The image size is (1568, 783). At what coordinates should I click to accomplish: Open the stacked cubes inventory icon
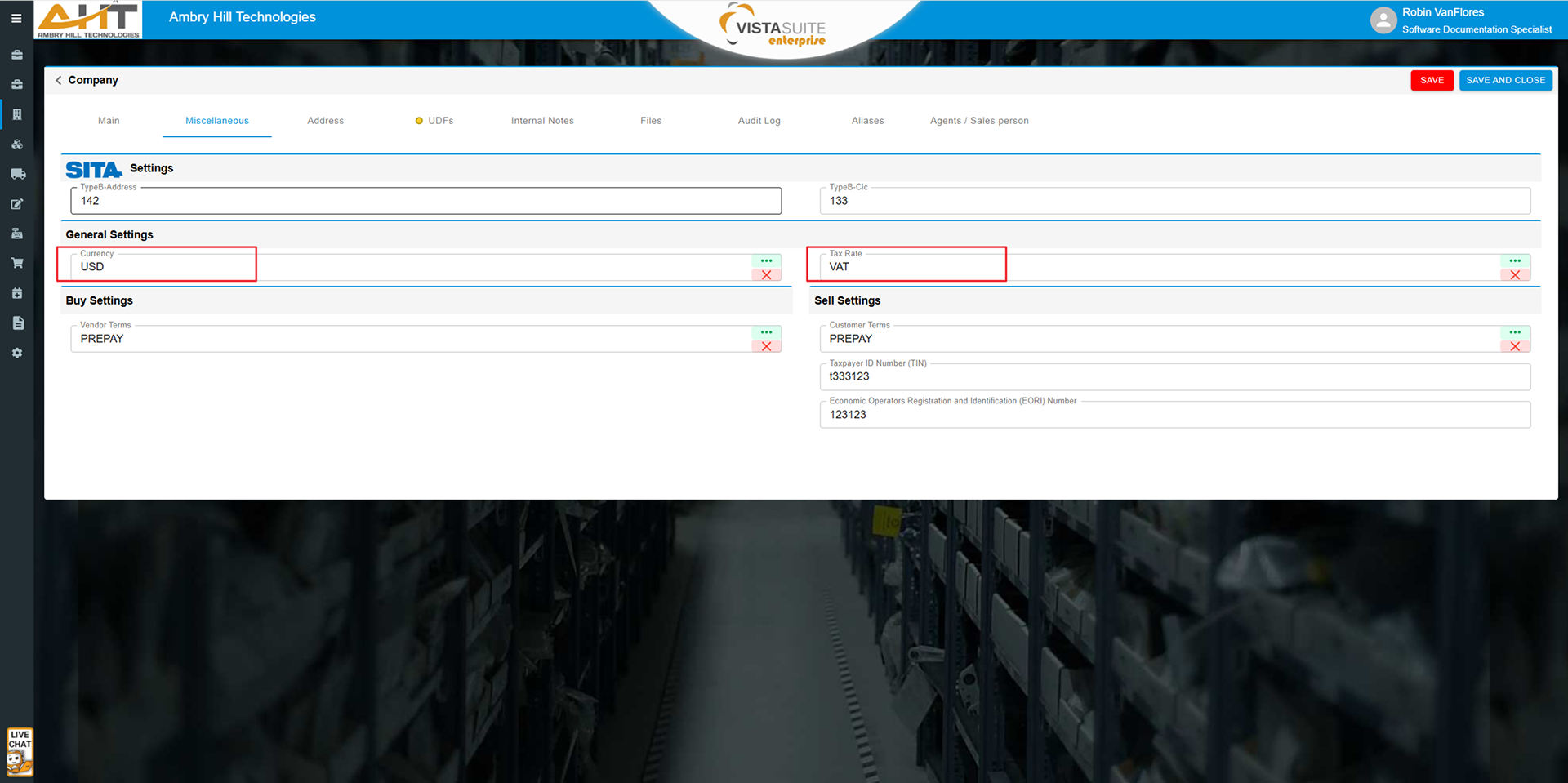17,145
